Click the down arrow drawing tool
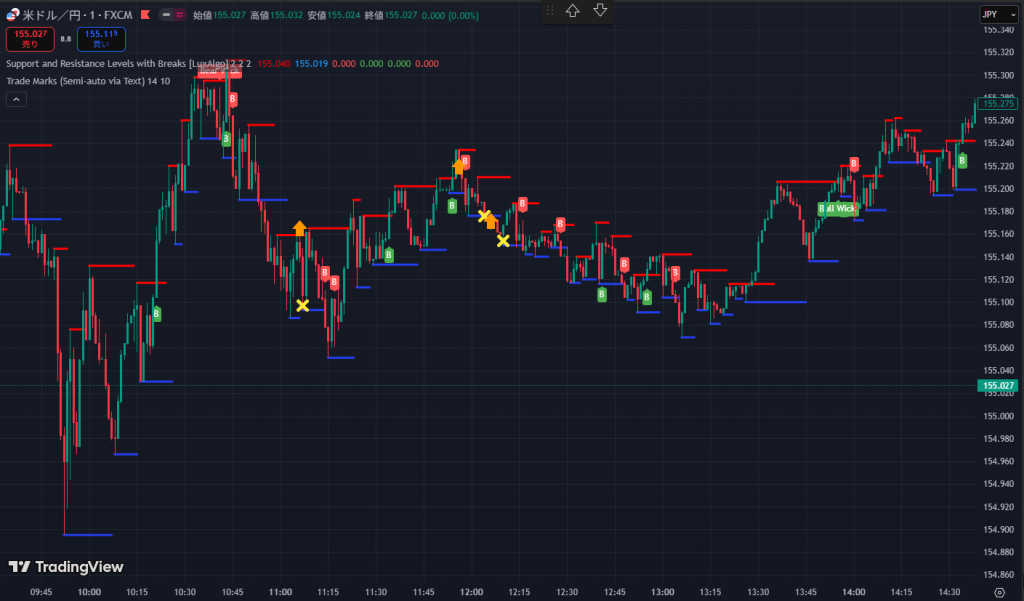The width and height of the screenshot is (1024, 601). click(x=600, y=10)
